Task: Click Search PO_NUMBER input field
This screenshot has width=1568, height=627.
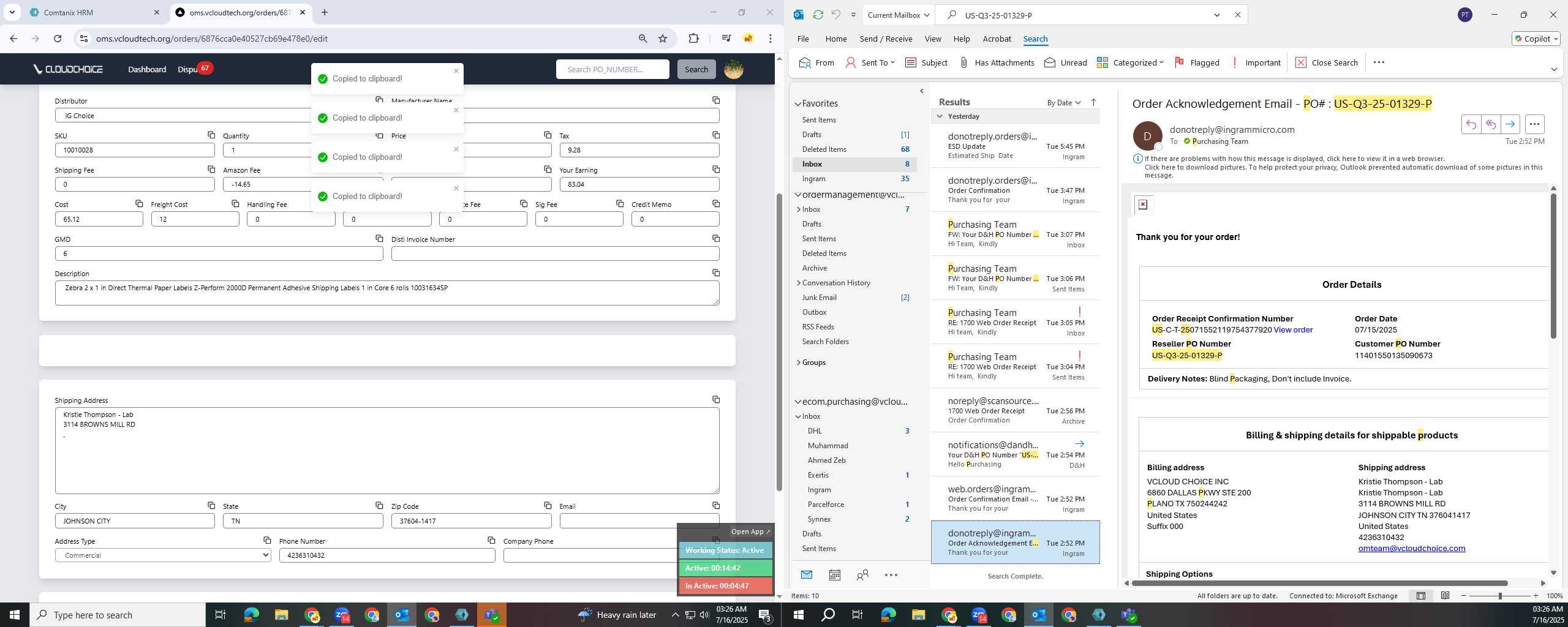Action: tap(612, 69)
